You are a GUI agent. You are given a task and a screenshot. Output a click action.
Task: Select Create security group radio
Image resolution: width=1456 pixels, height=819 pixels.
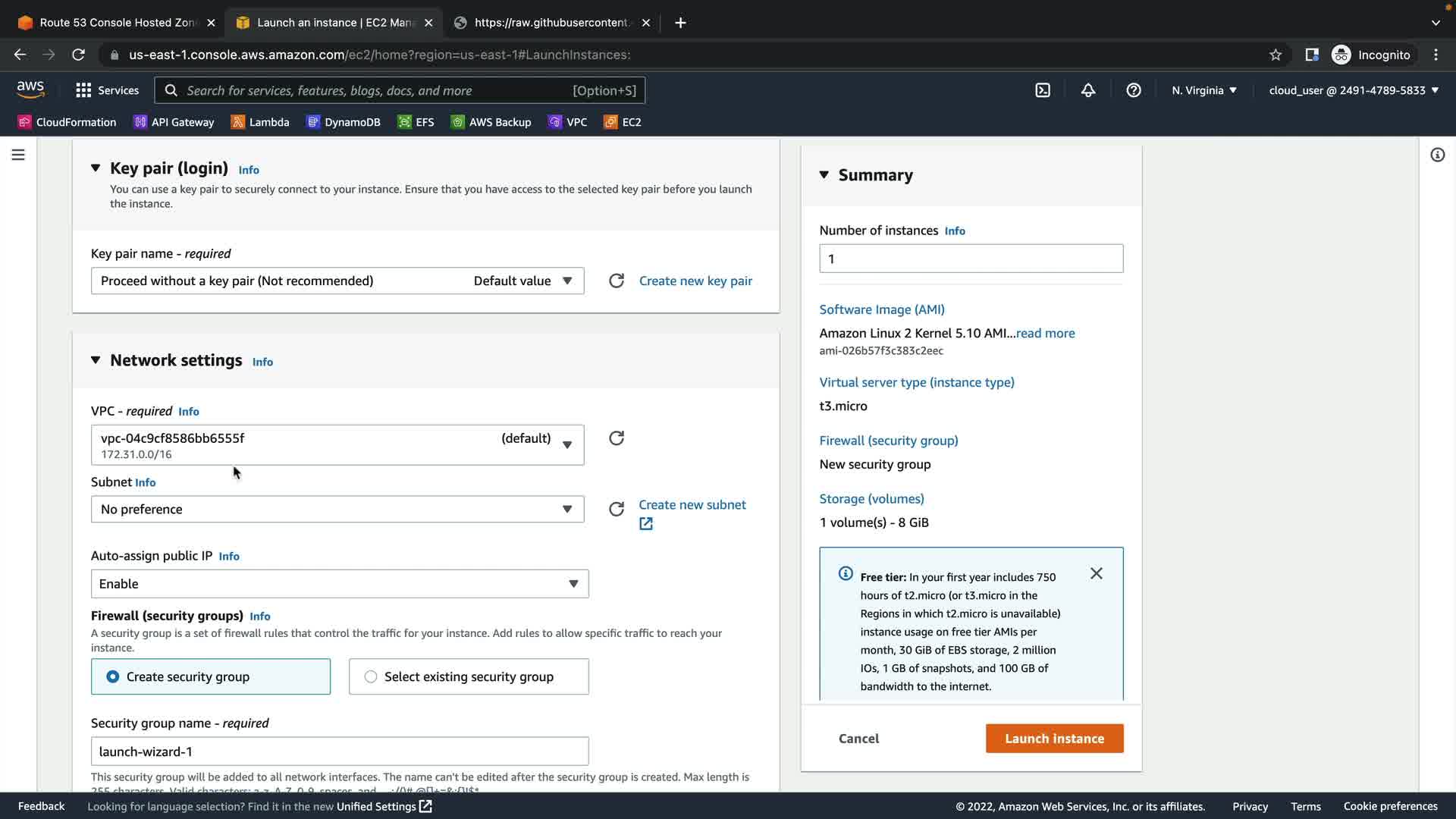pos(113,676)
